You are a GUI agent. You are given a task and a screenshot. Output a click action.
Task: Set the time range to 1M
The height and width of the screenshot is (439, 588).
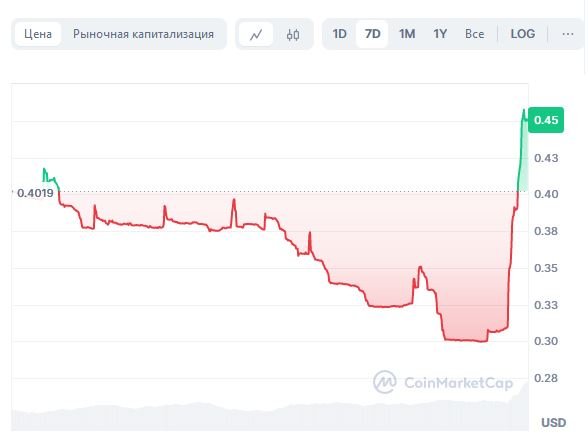point(407,34)
